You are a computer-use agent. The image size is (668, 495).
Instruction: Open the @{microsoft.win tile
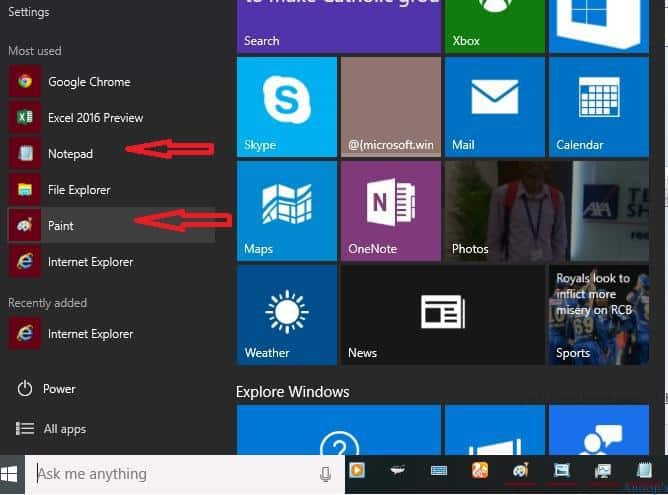pyautogui.click(x=391, y=107)
